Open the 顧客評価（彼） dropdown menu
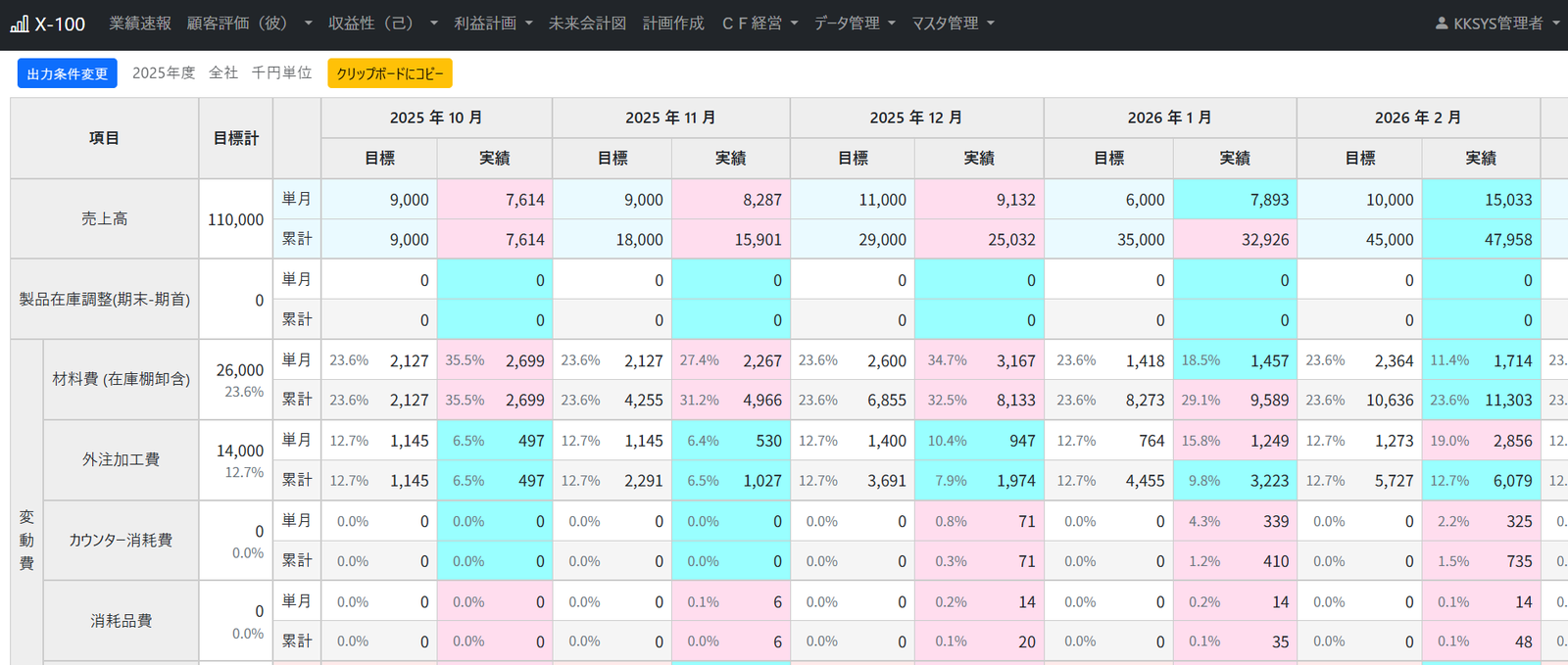 pyautogui.click(x=250, y=24)
